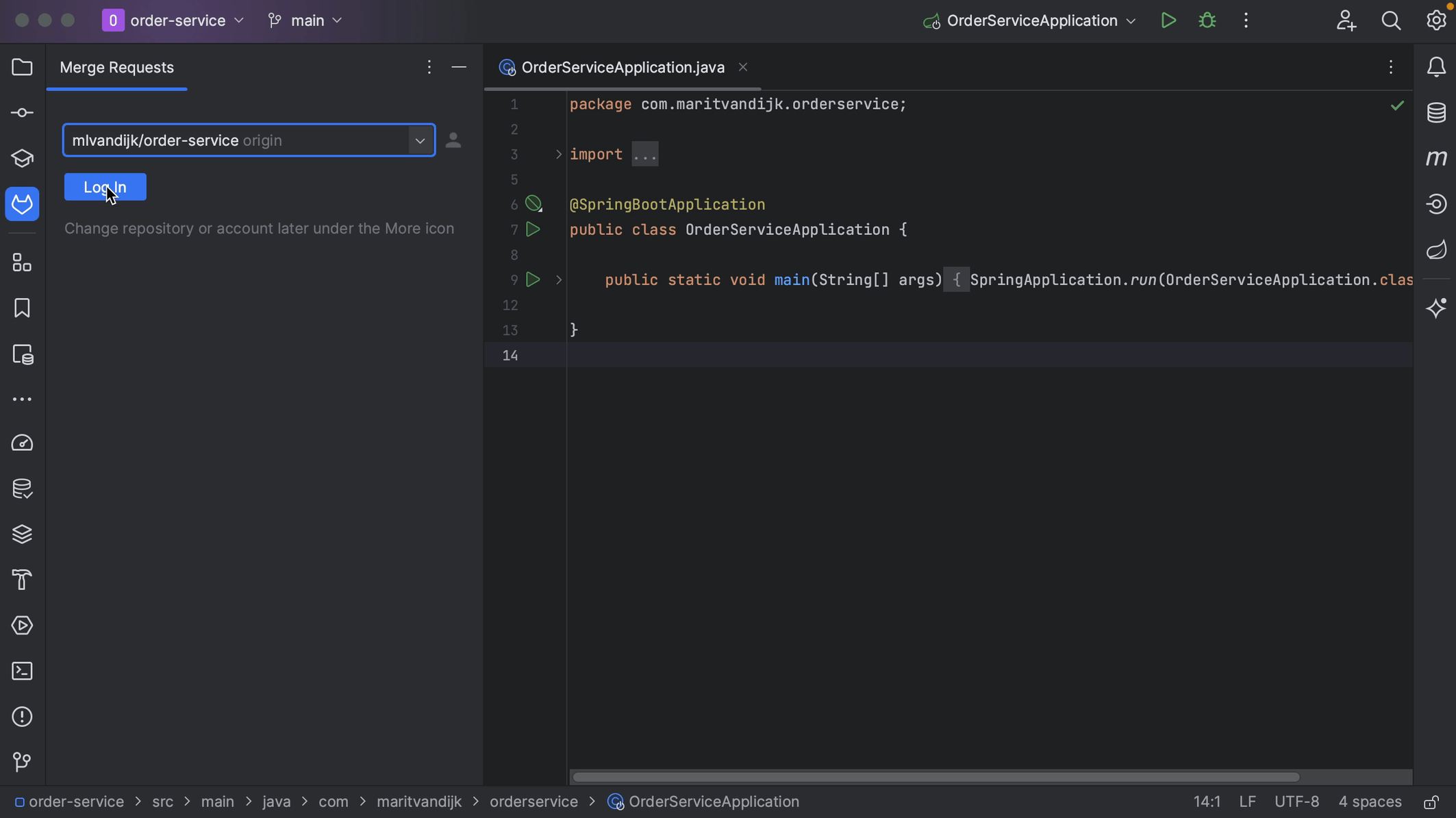Click the Log In button
1456x818 pixels.
pyautogui.click(x=105, y=186)
